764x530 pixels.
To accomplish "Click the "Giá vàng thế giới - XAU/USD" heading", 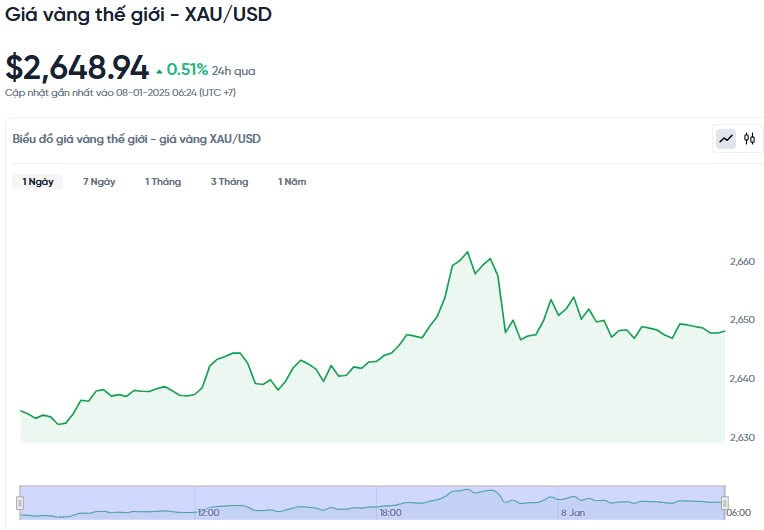I will tap(138, 15).
